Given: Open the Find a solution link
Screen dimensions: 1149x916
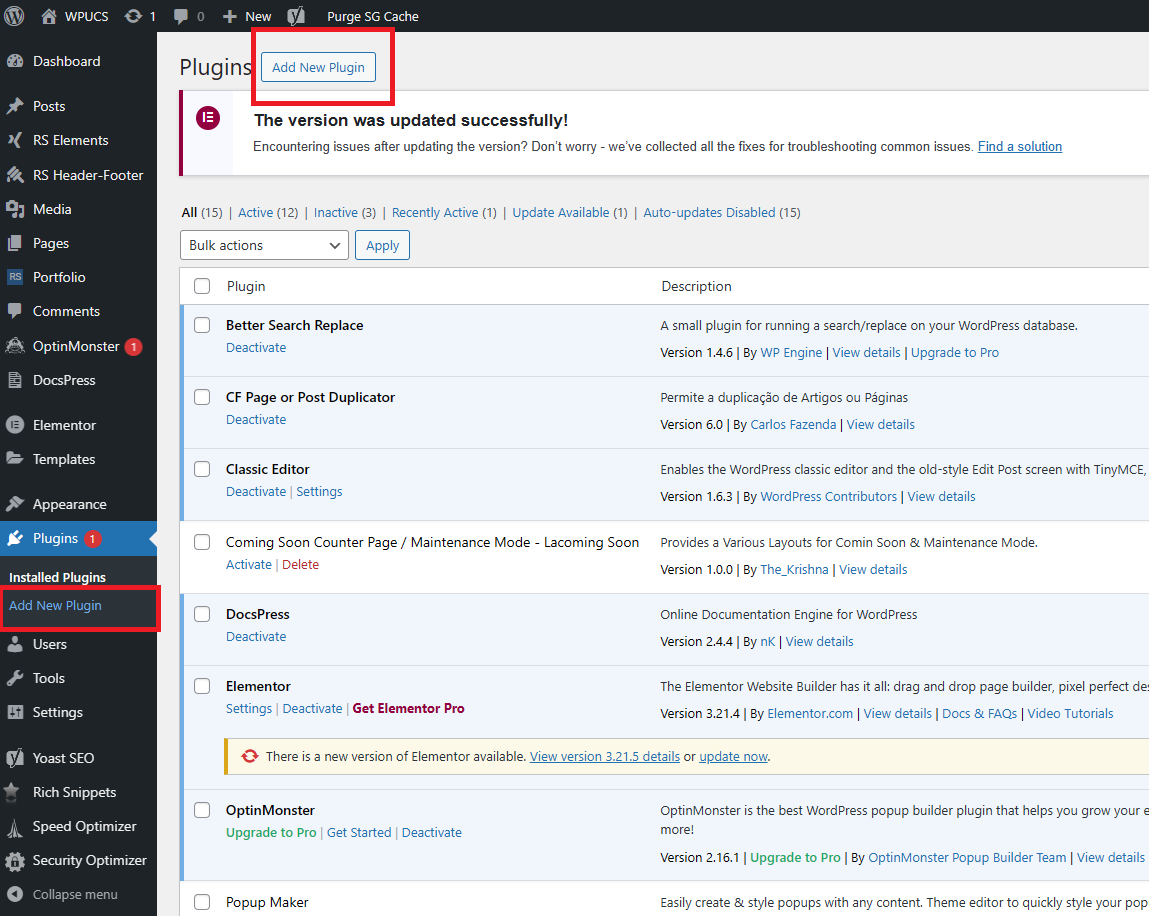Looking at the screenshot, I should (1020, 147).
